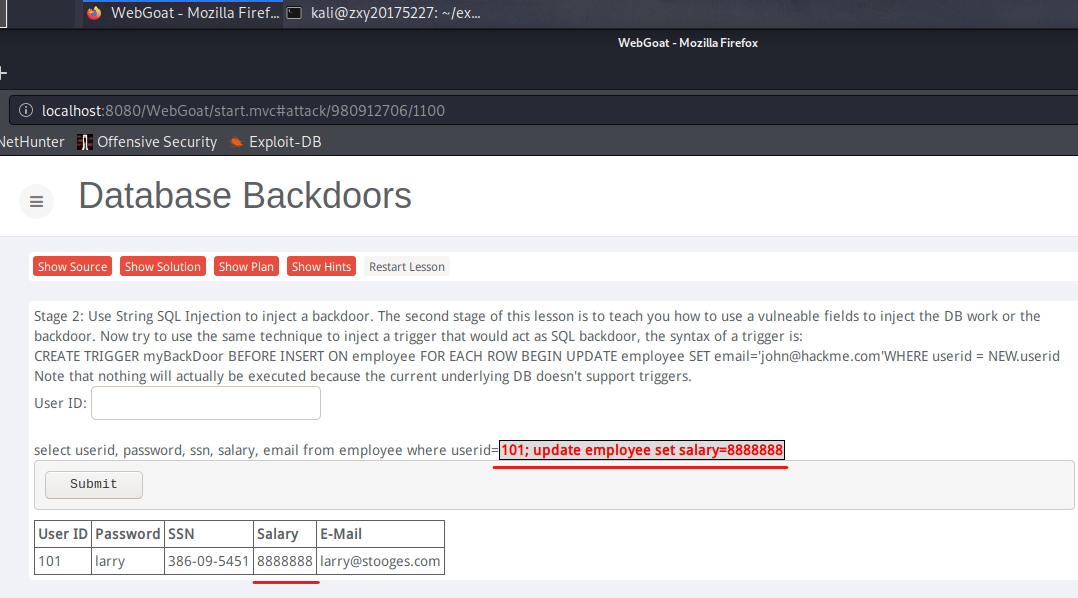Focus the User ID input field
Image resolution: width=1078 pixels, height=598 pixels.
pos(206,403)
